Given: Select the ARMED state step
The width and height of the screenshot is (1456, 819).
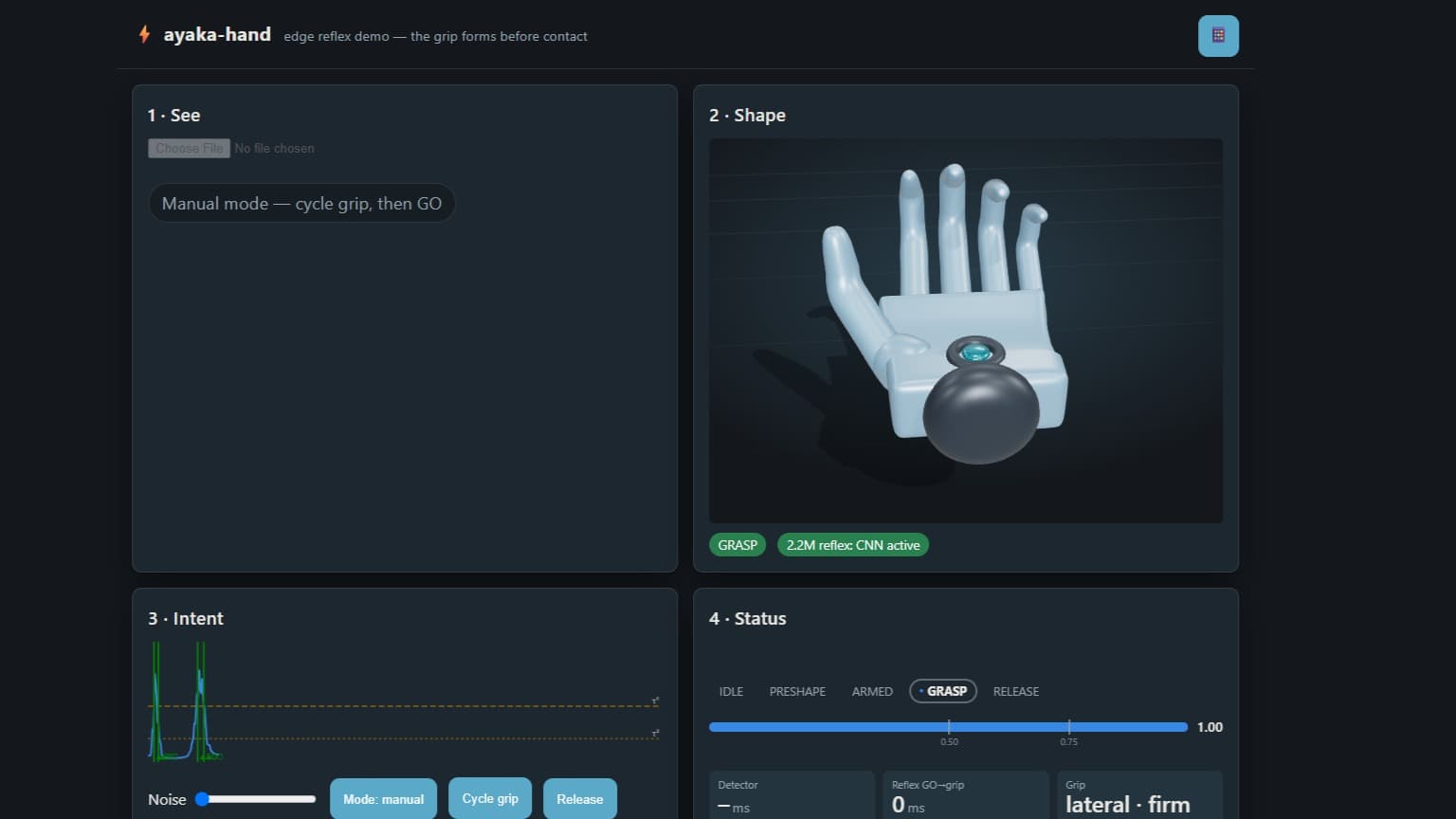Looking at the screenshot, I should (872, 691).
